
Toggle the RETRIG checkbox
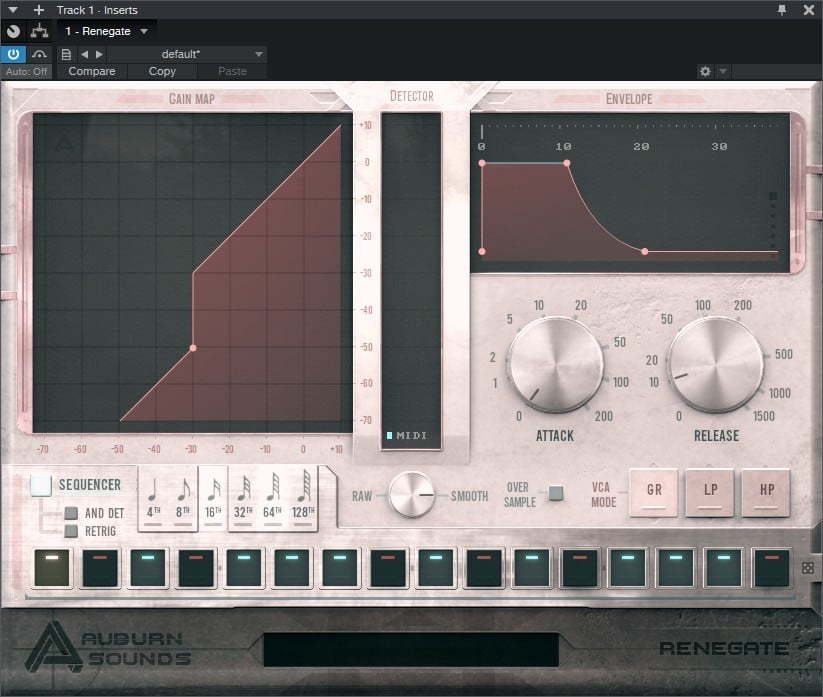pyautogui.click(x=71, y=531)
